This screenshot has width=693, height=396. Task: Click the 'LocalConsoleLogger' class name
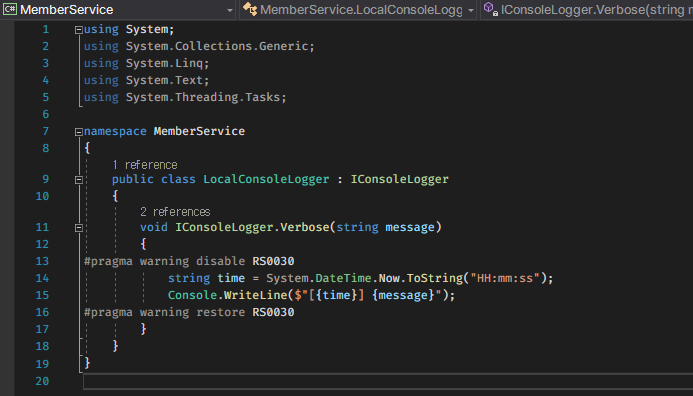click(266, 179)
